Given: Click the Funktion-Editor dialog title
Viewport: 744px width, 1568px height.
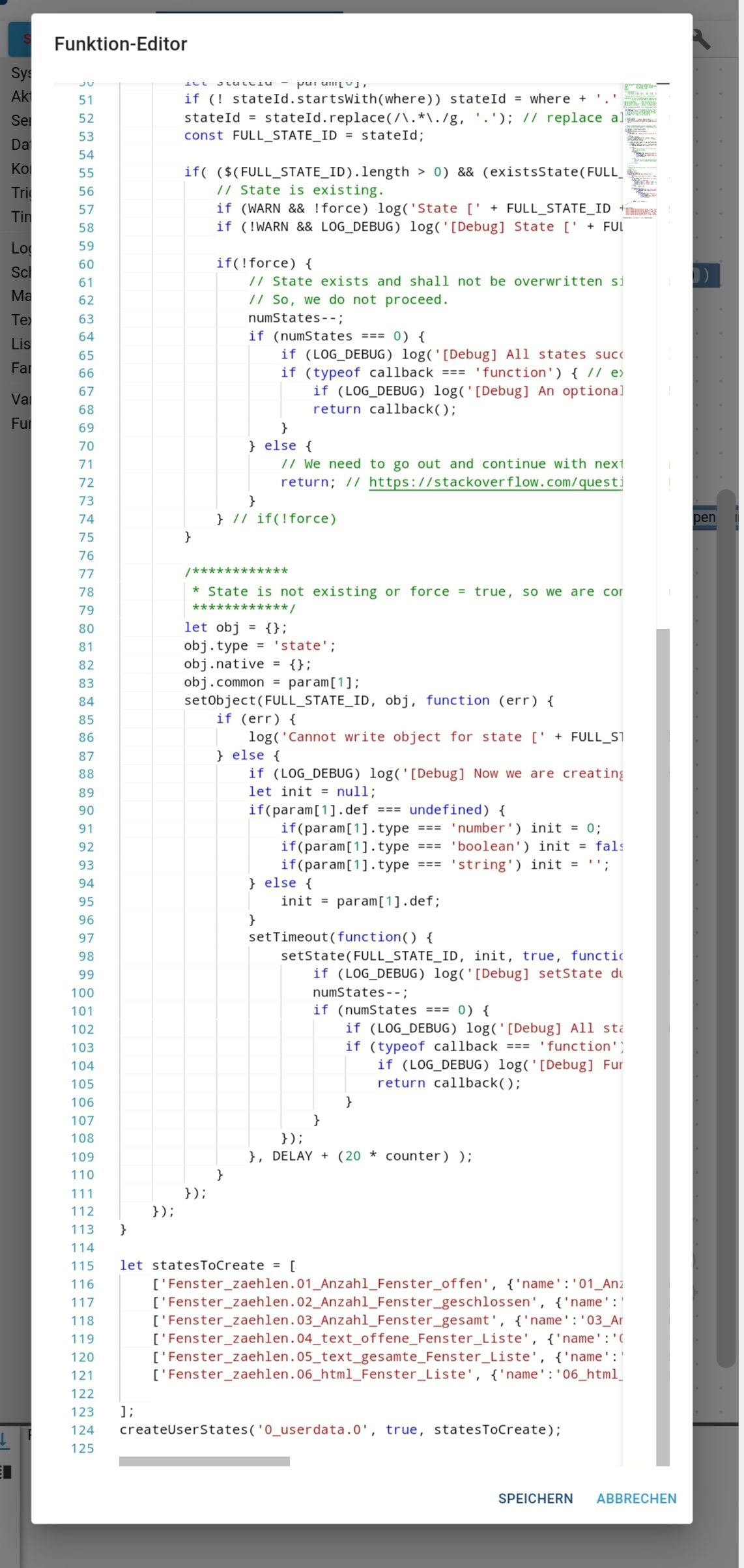Looking at the screenshot, I should coord(121,44).
